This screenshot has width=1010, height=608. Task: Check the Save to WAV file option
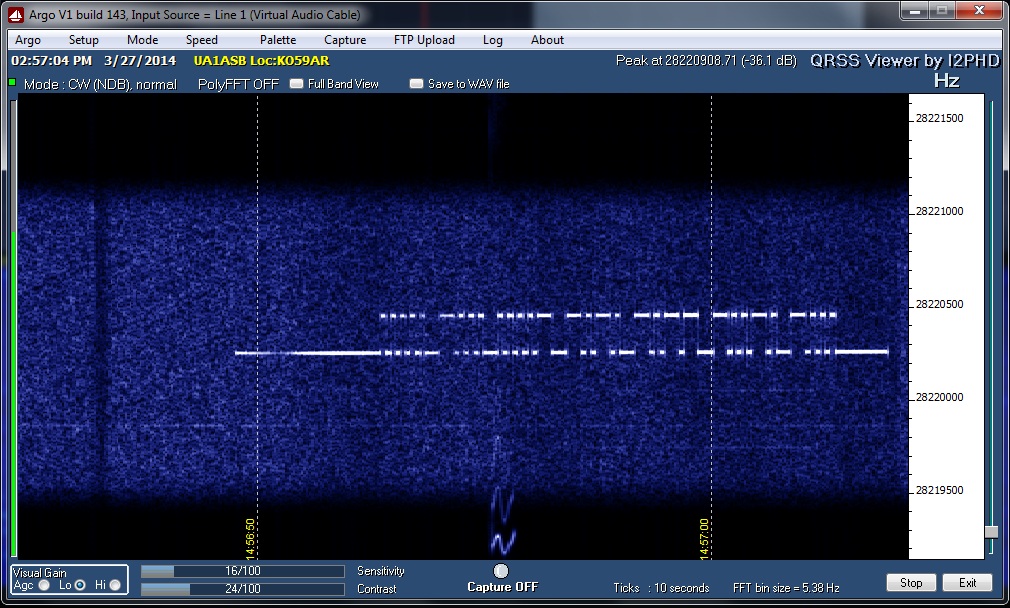click(416, 84)
